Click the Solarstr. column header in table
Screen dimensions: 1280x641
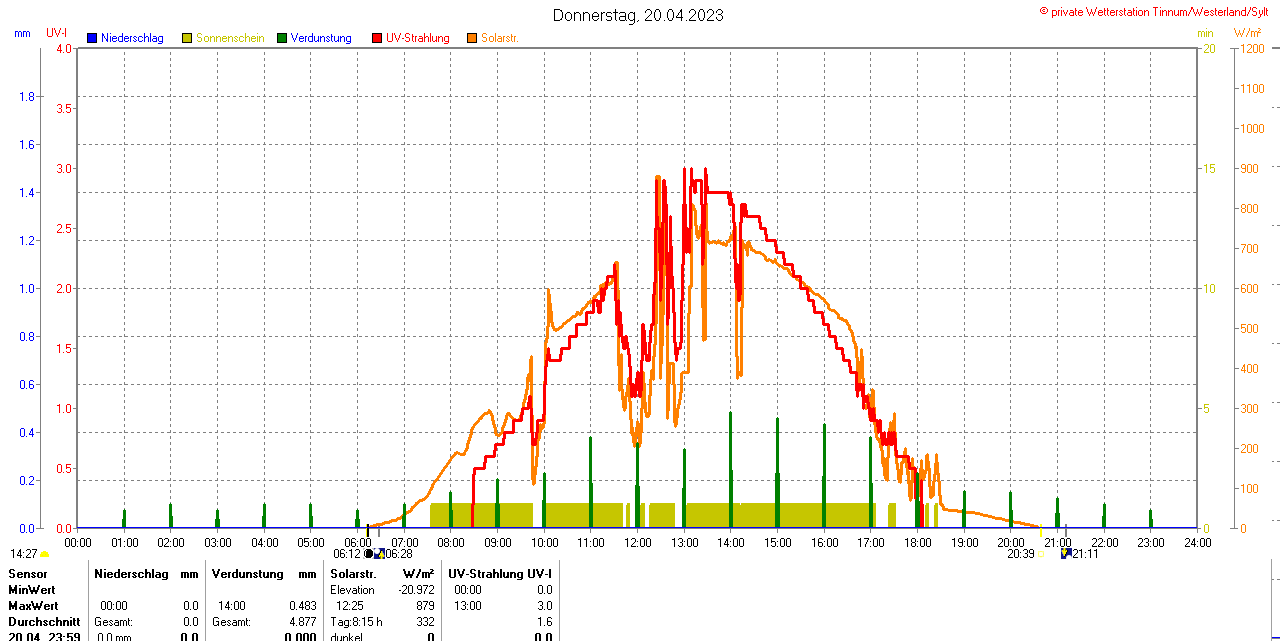click(x=353, y=574)
